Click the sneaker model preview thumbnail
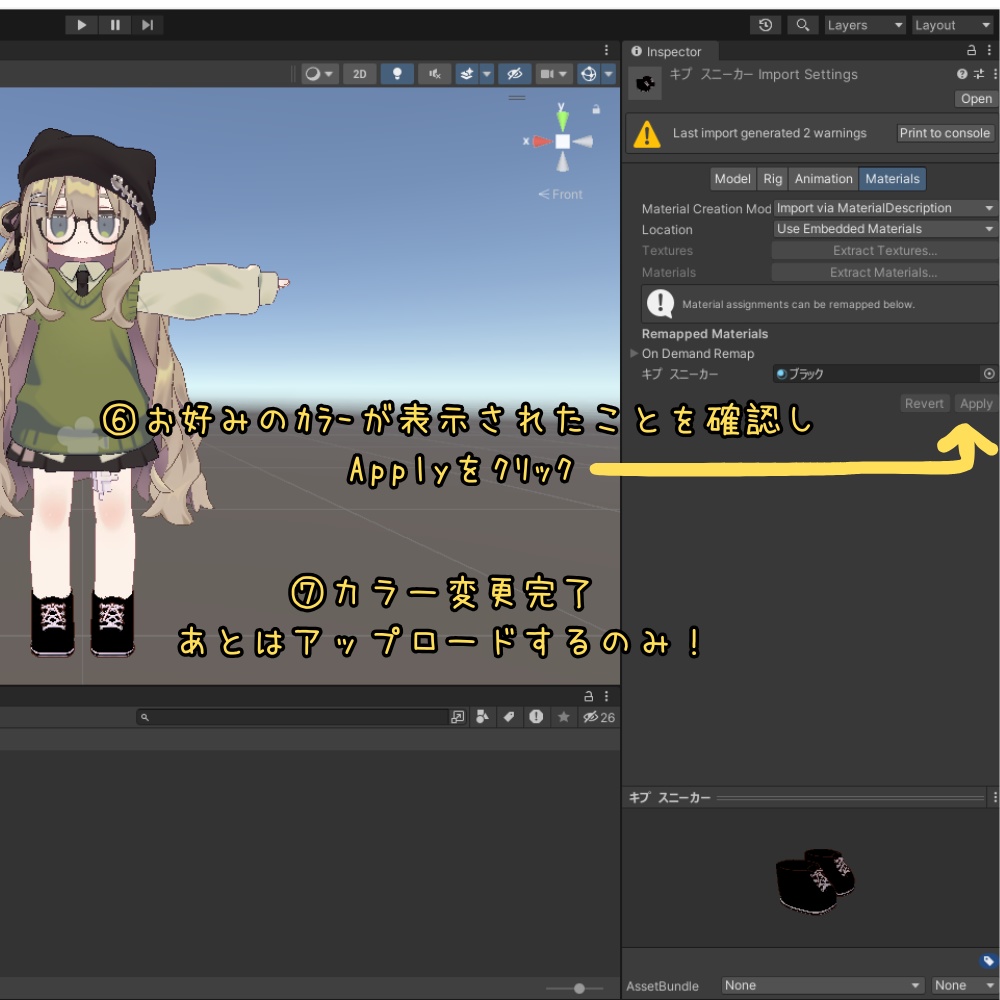The height and width of the screenshot is (1000, 1000). point(815,880)
